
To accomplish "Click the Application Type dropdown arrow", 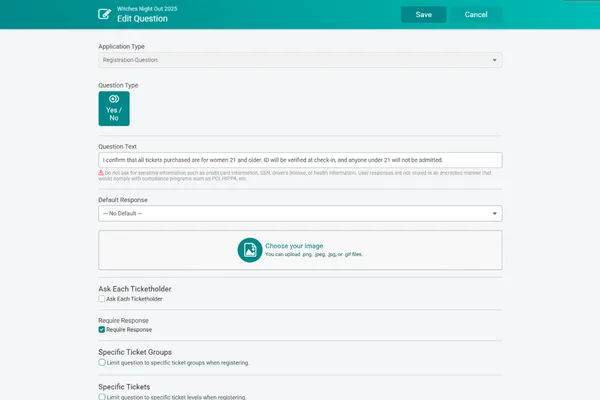I will point(495,60).
